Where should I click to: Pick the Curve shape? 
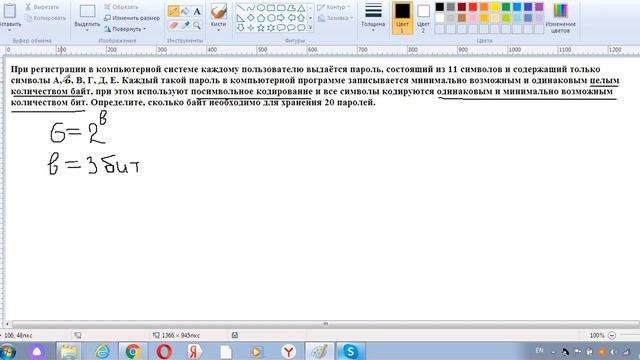[251, 8]
